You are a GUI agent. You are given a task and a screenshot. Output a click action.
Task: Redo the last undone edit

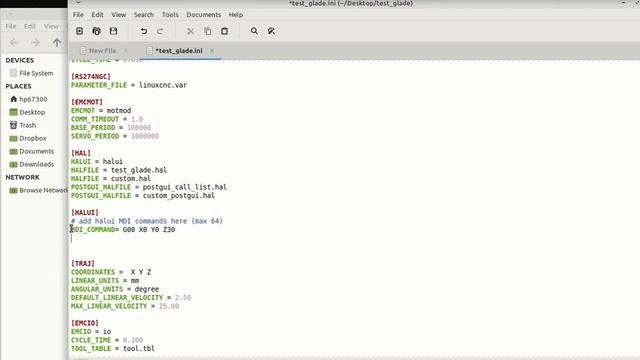(x=160, y=31)
